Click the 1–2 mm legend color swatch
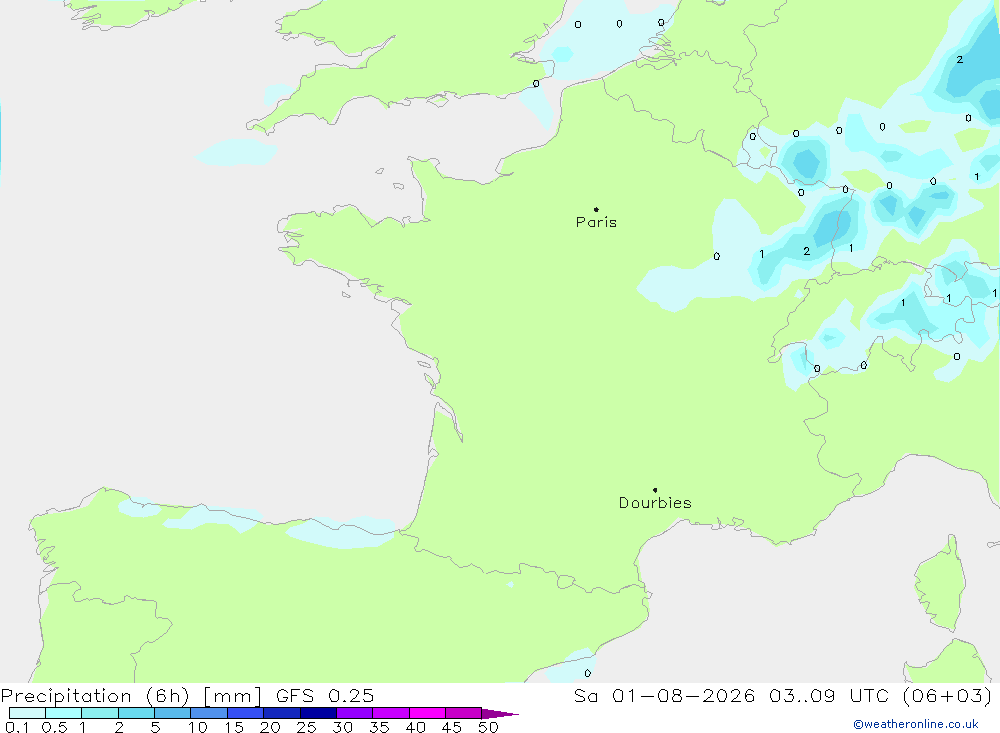 pos(100,713)
